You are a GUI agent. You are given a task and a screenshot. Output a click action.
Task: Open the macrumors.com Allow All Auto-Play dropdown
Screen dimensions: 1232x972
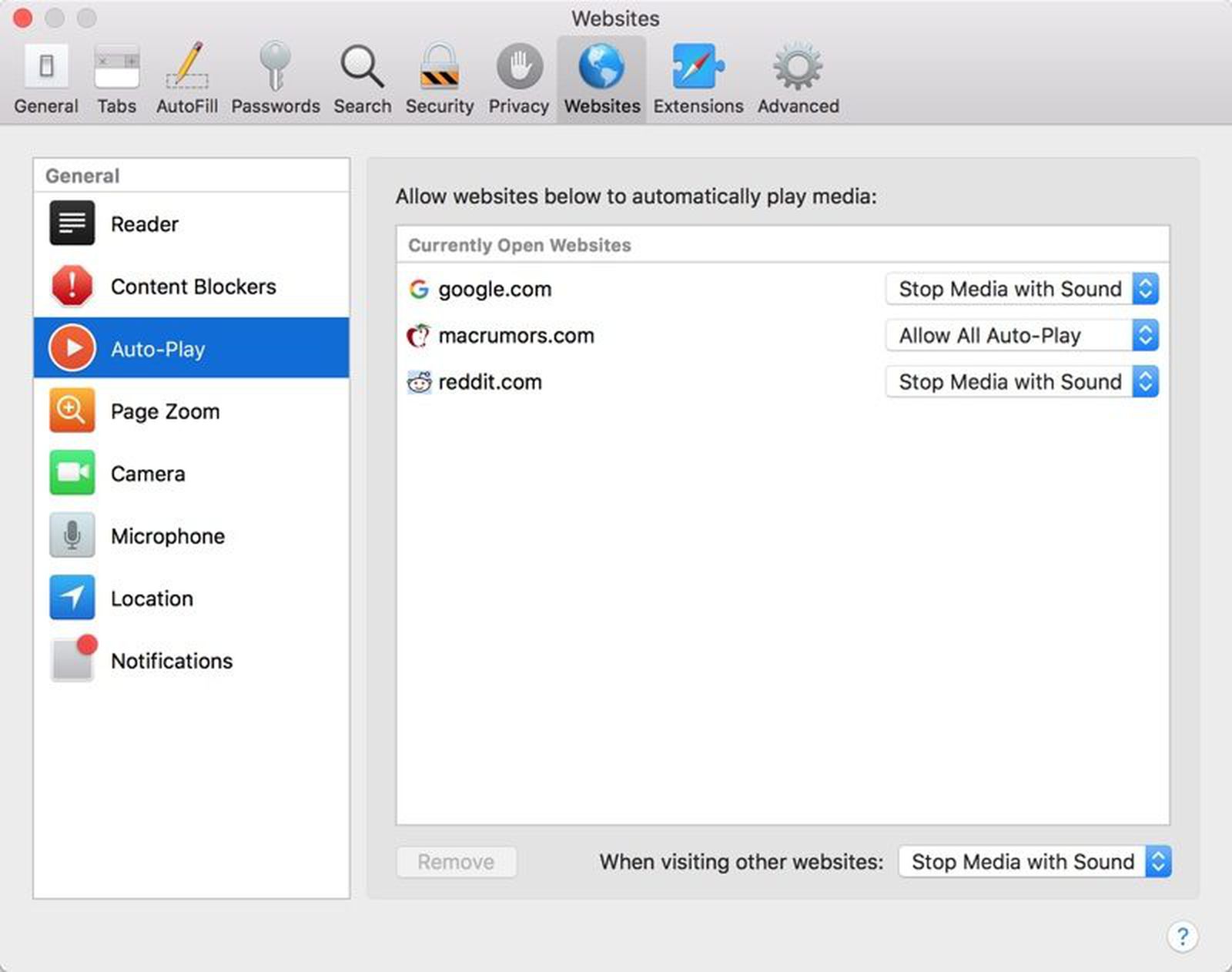pos(1022,335)
